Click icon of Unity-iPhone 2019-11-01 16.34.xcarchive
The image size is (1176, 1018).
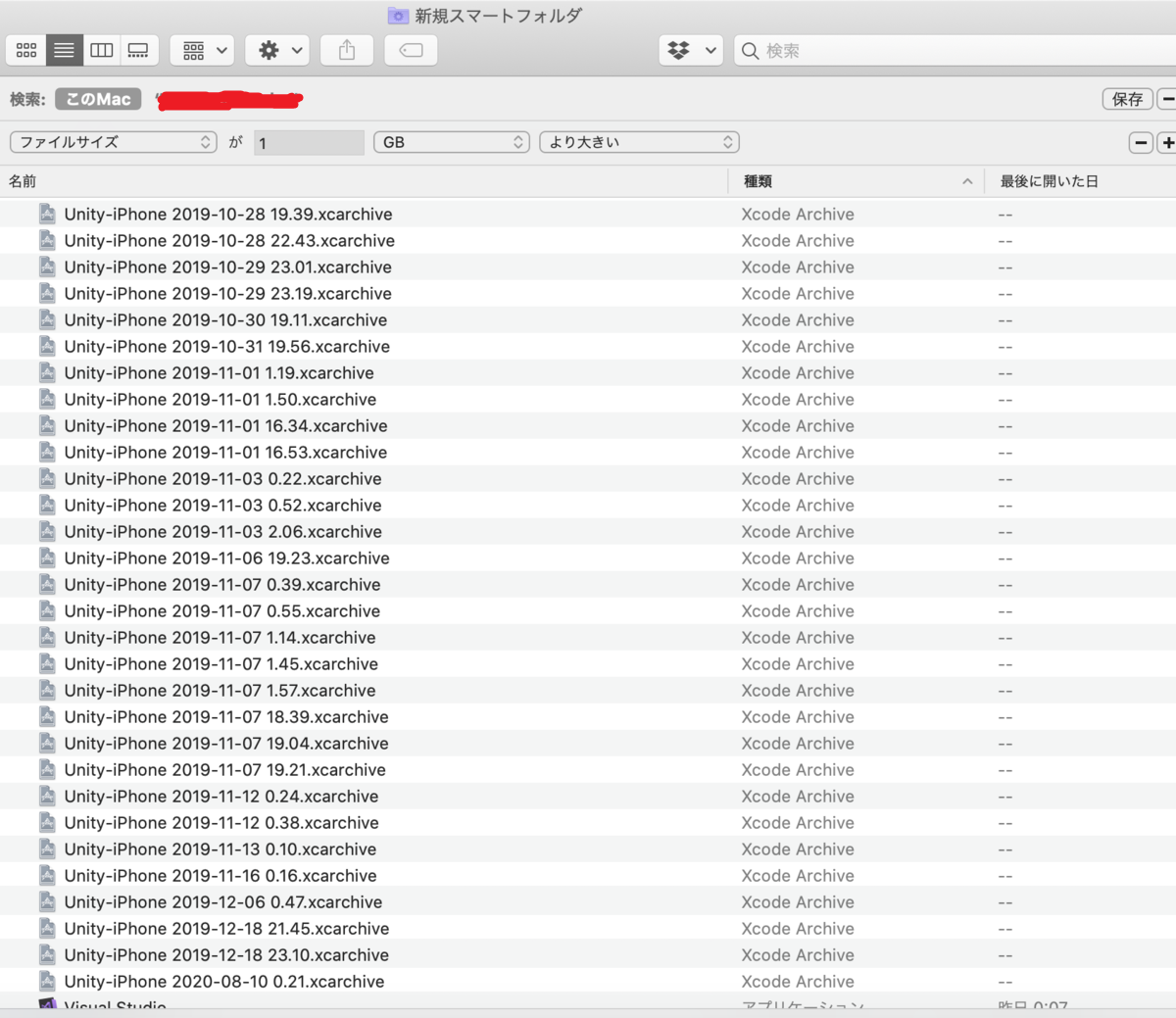(x=47, y=425)
